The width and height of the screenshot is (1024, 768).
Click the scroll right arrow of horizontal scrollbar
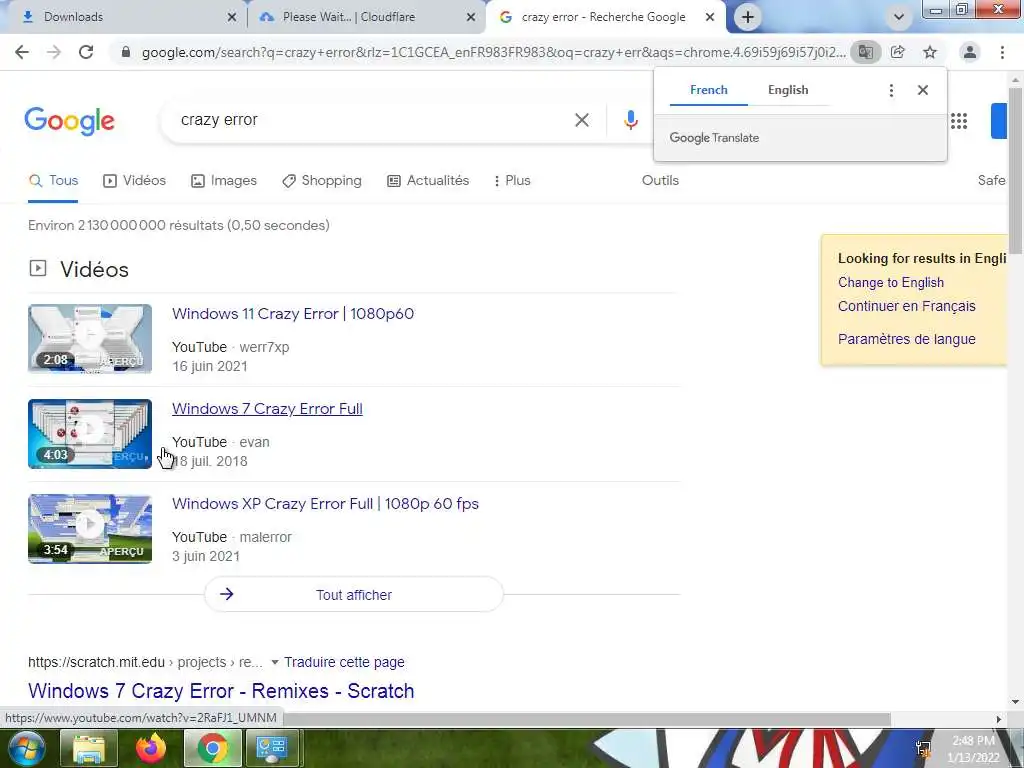tap(999, 719)
